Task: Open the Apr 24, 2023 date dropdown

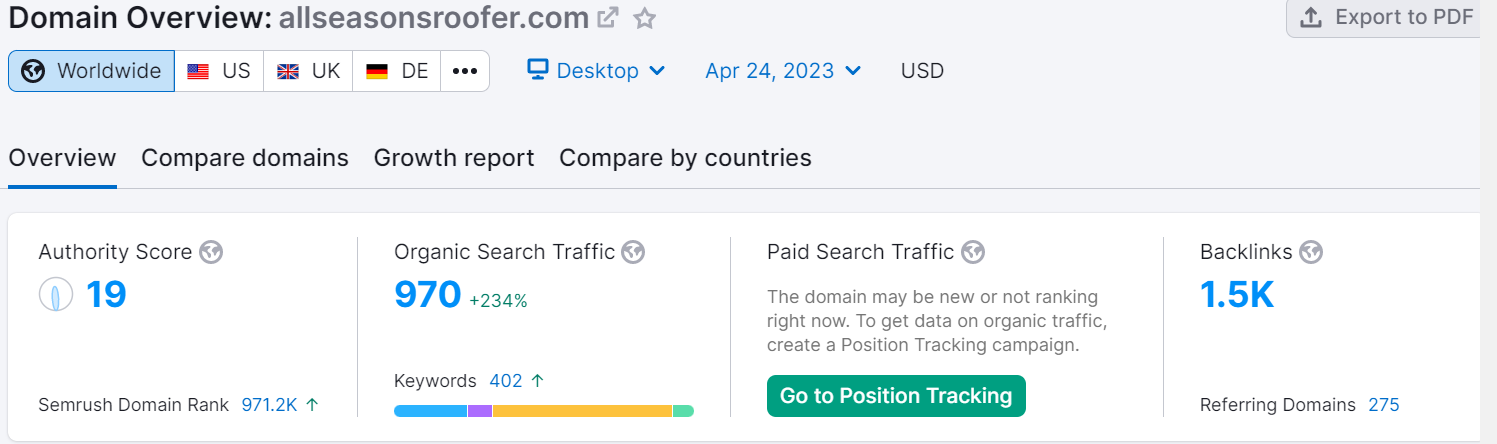Action: point(783,71)
